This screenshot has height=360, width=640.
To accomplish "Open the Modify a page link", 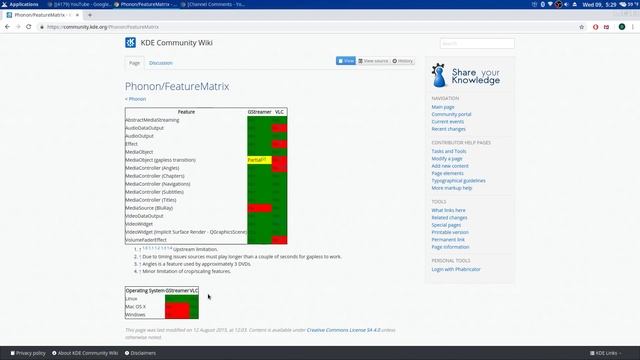I will click(x=447, y=158).
